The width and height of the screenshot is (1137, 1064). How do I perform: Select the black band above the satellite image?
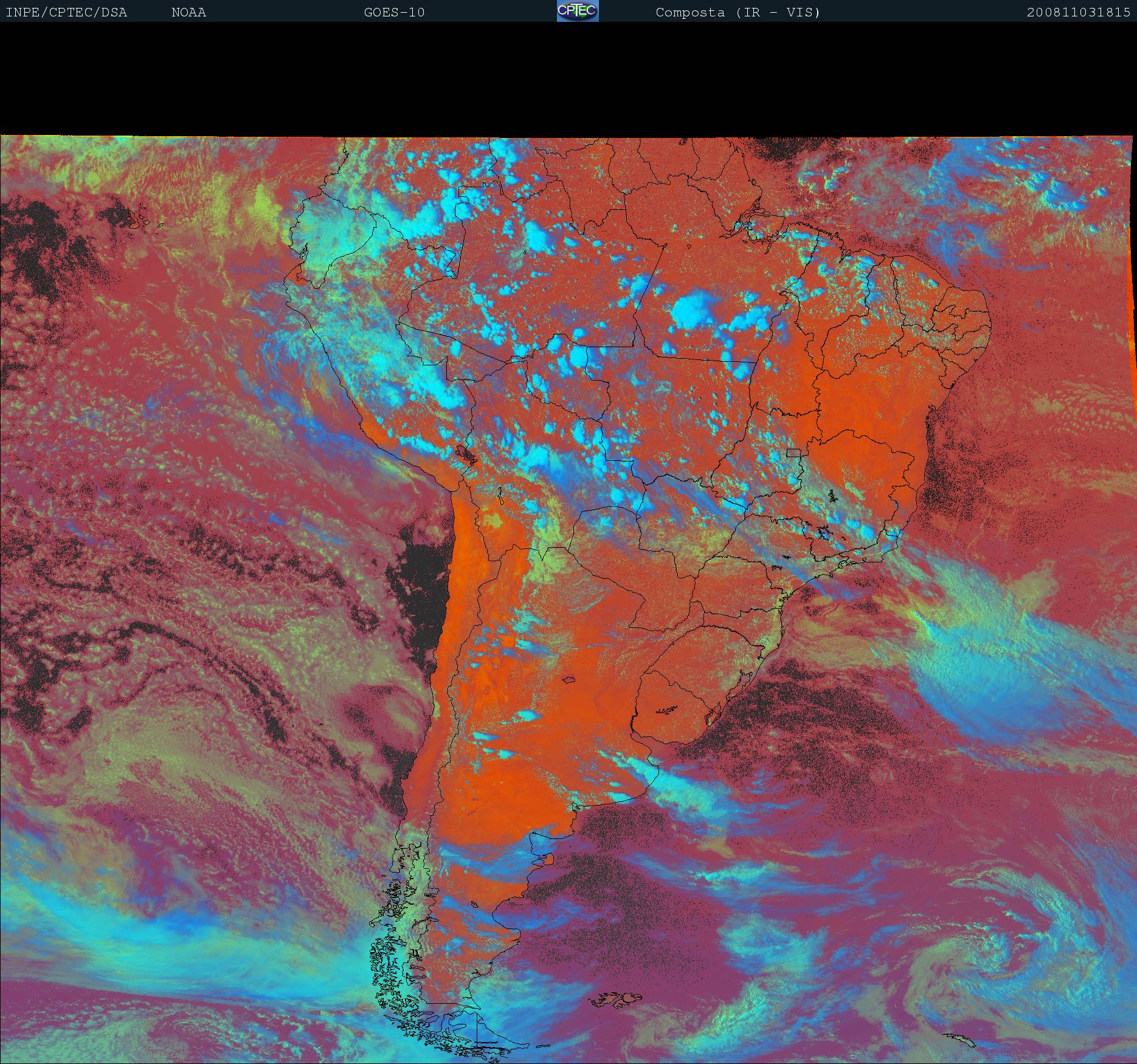point(568,79)
